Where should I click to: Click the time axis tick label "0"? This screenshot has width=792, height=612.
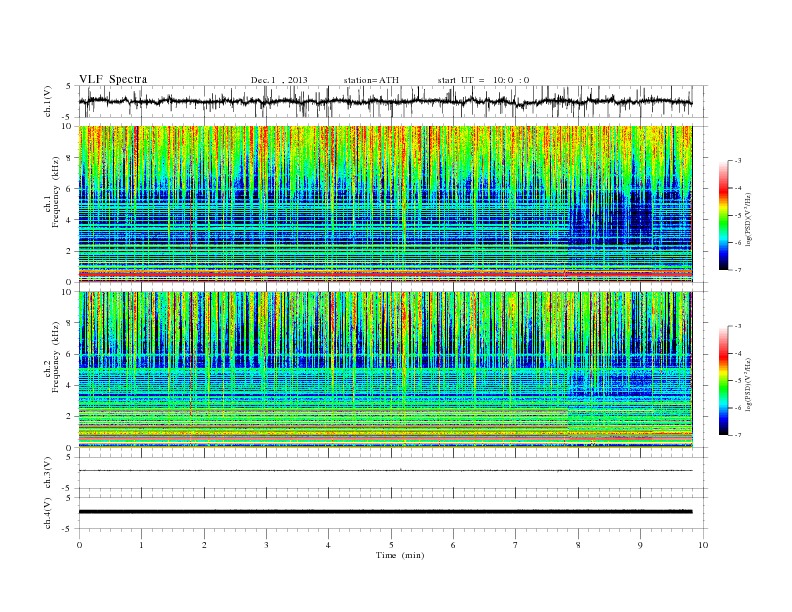[x=79, y=545]
